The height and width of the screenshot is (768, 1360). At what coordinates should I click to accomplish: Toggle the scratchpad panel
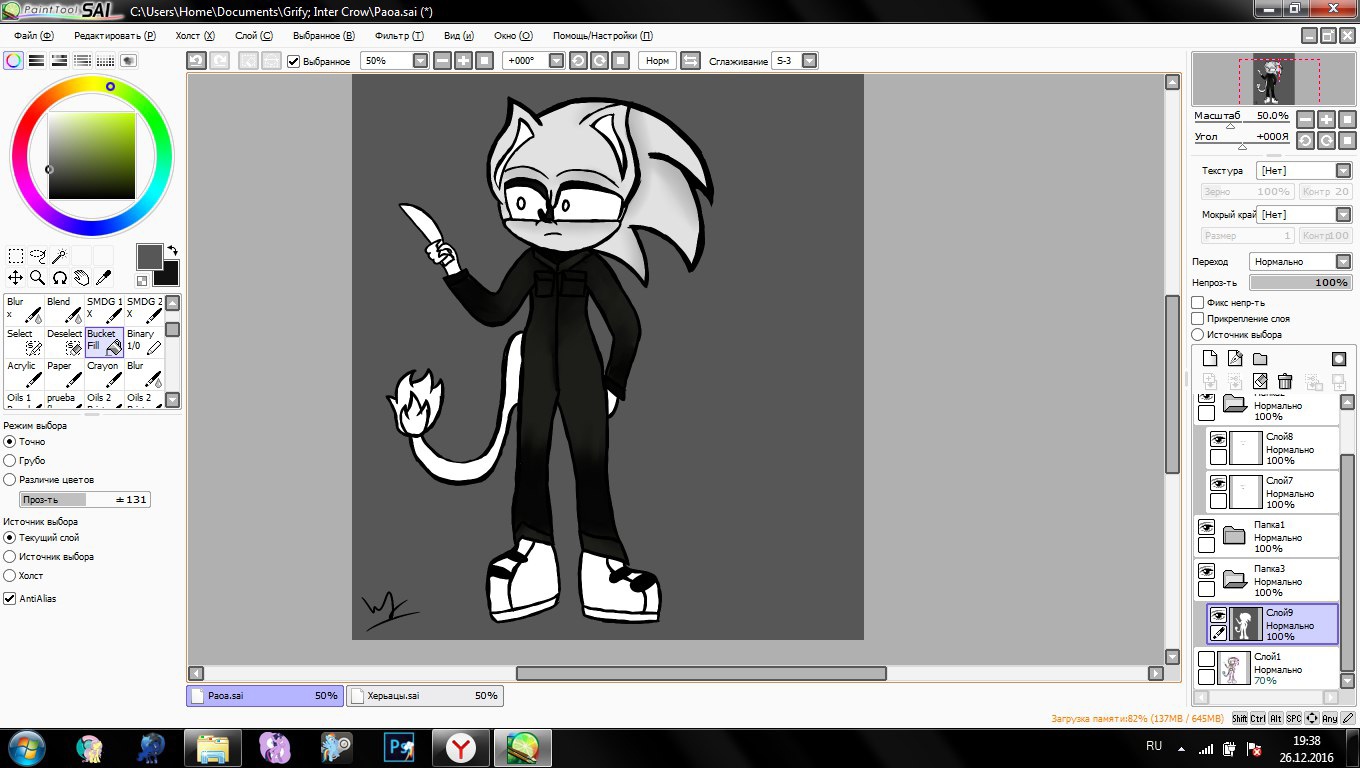(129, 60)
